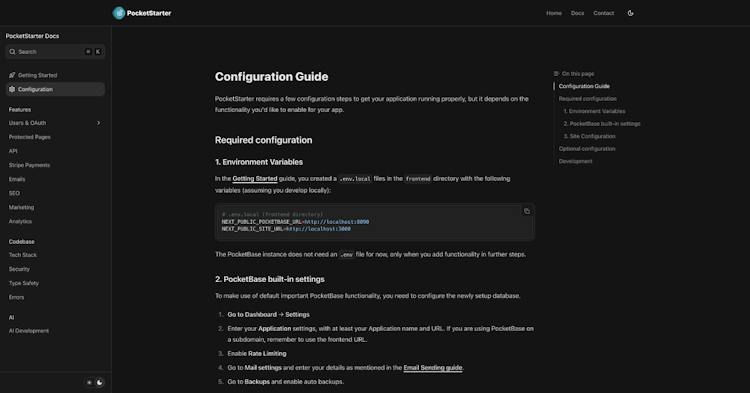The height and width of the screenshot is (393, 750).
Task: Switch to light theme sun icon
Action: 89,382
